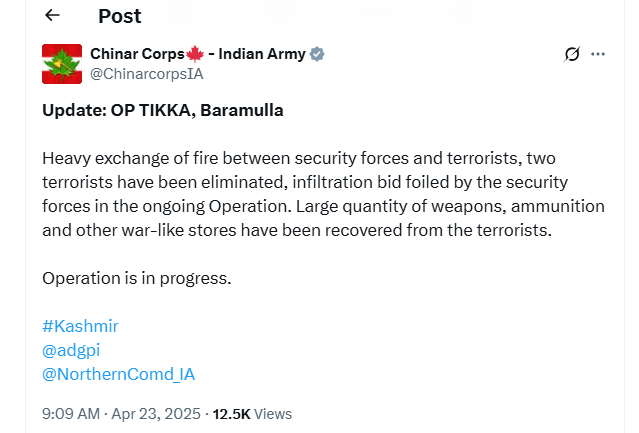This screenshot has width=639, height=433.
Task: Click the Apr 23, 2025 post date
Action: 156,414
